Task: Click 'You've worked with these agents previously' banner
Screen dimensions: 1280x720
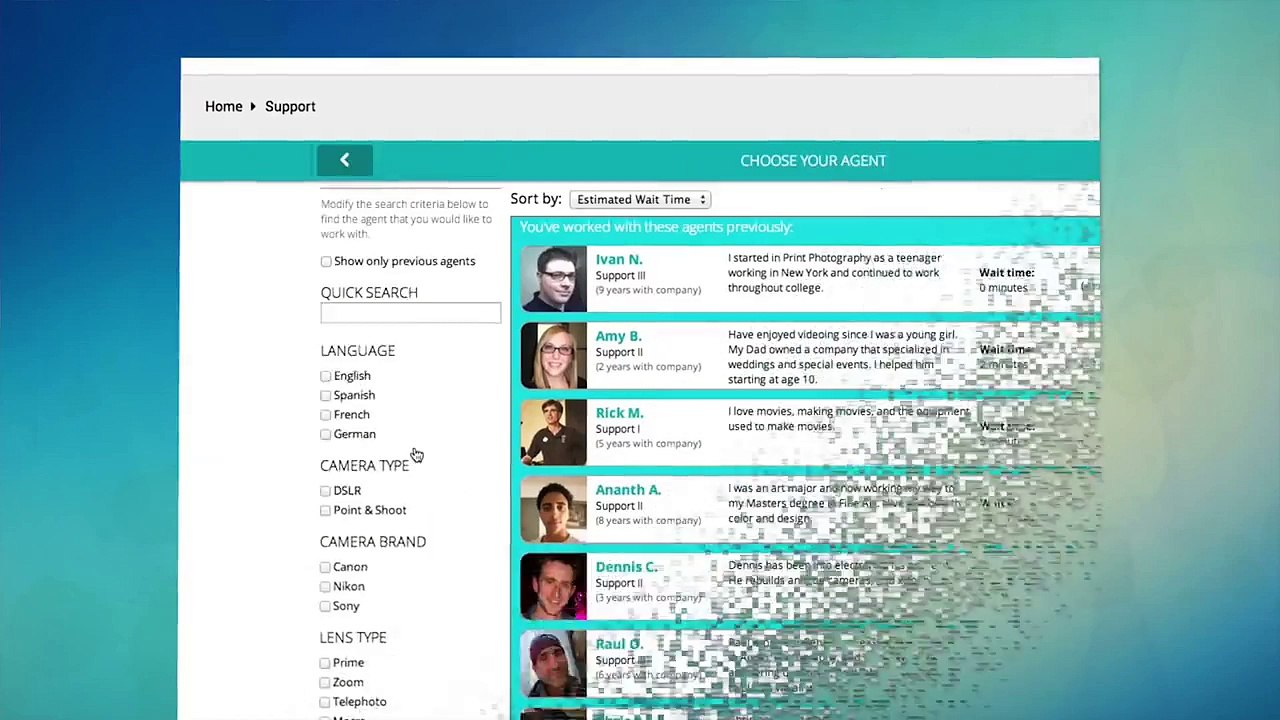Action: pyautogui.click(x=656, y=227)
